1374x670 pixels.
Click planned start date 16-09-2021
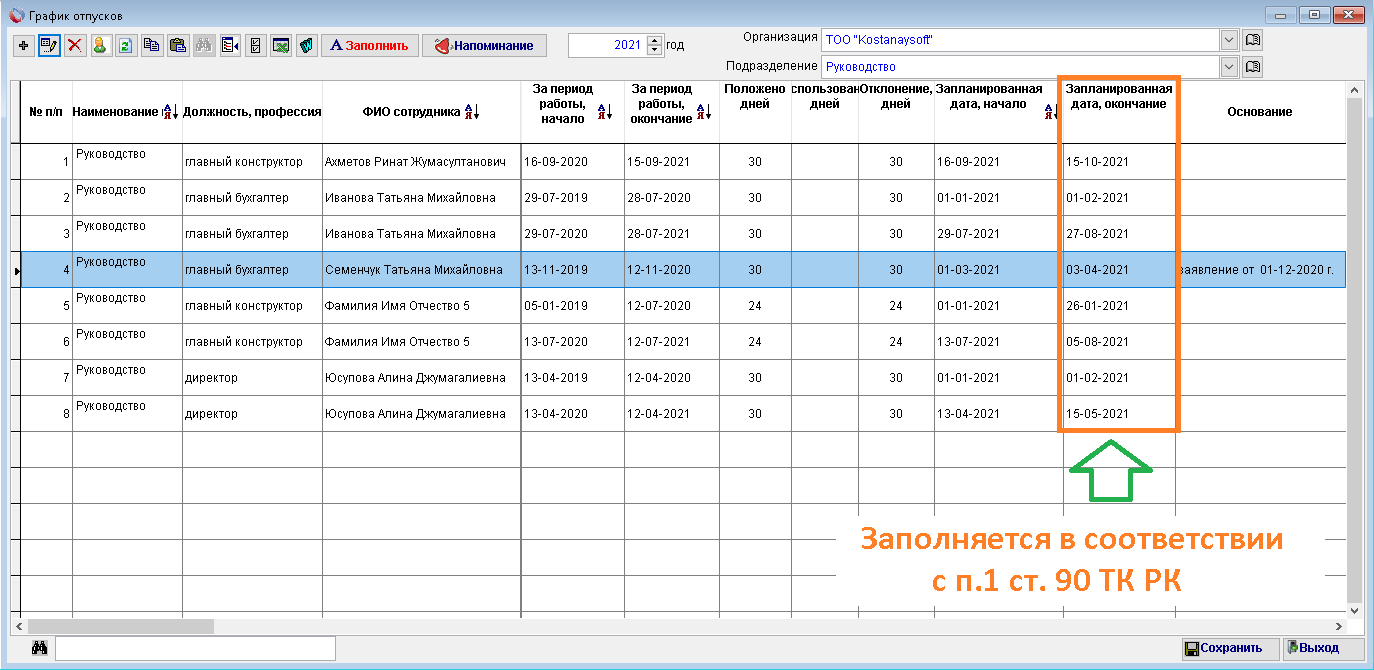pos(997,162)
